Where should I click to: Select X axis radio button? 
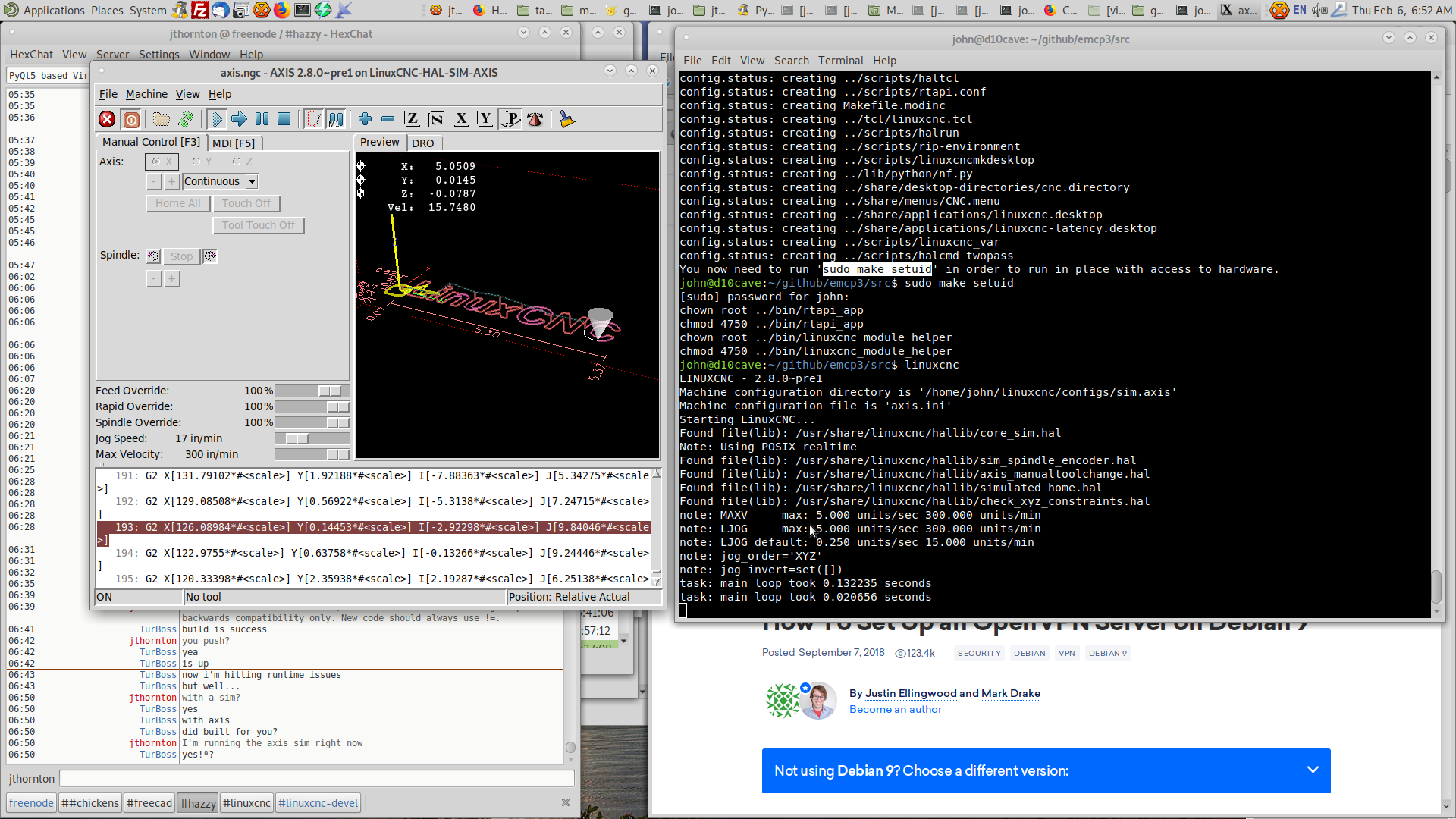(162, 162)
